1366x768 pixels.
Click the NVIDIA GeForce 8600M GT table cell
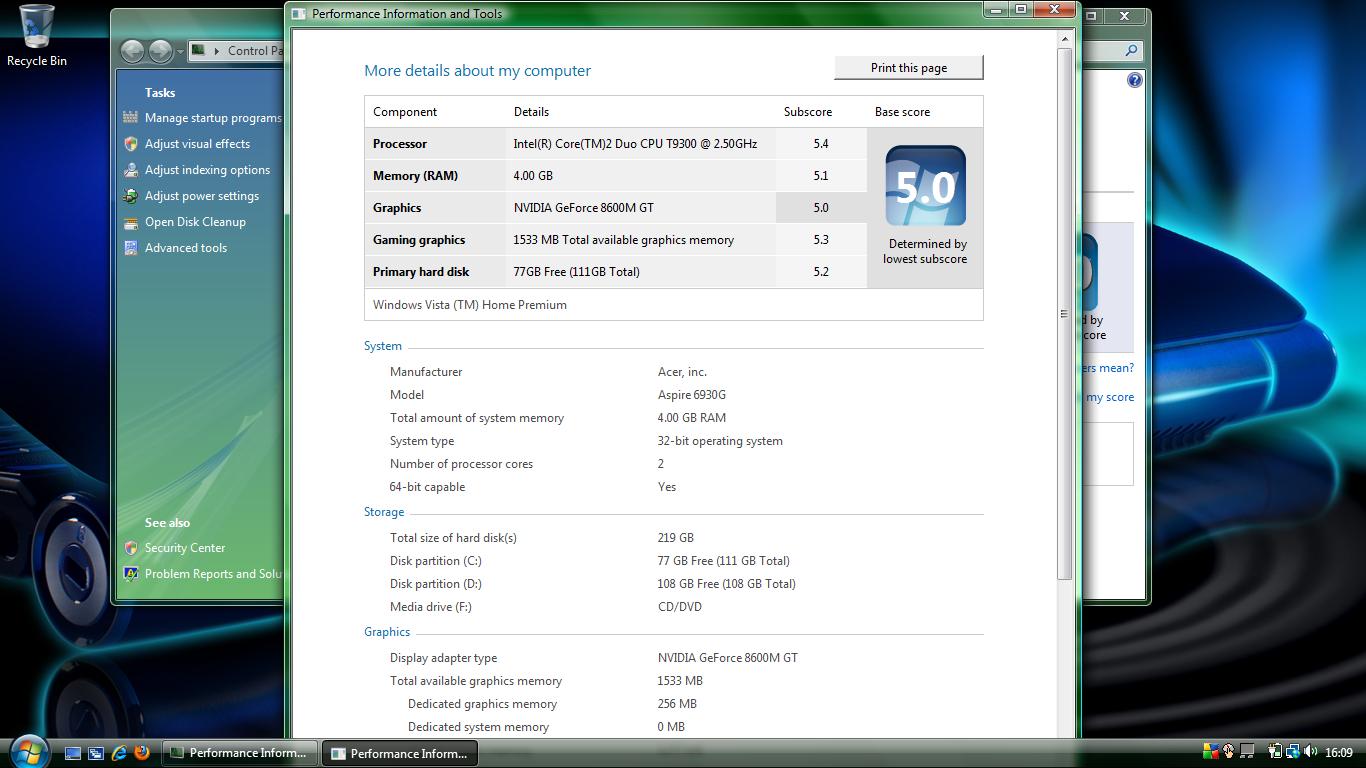[x=584, y=208]
